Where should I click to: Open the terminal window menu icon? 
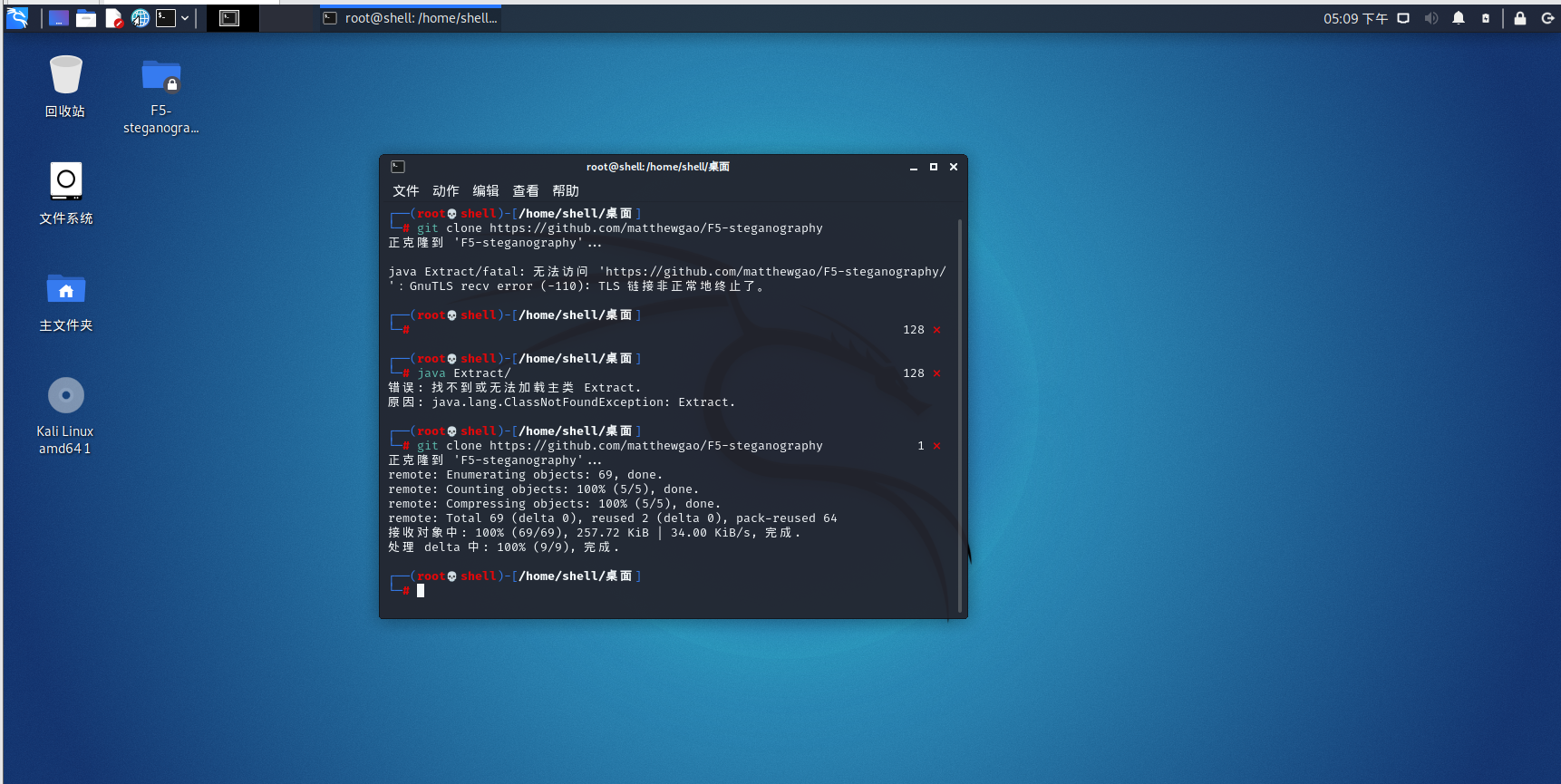click(398, 167)
